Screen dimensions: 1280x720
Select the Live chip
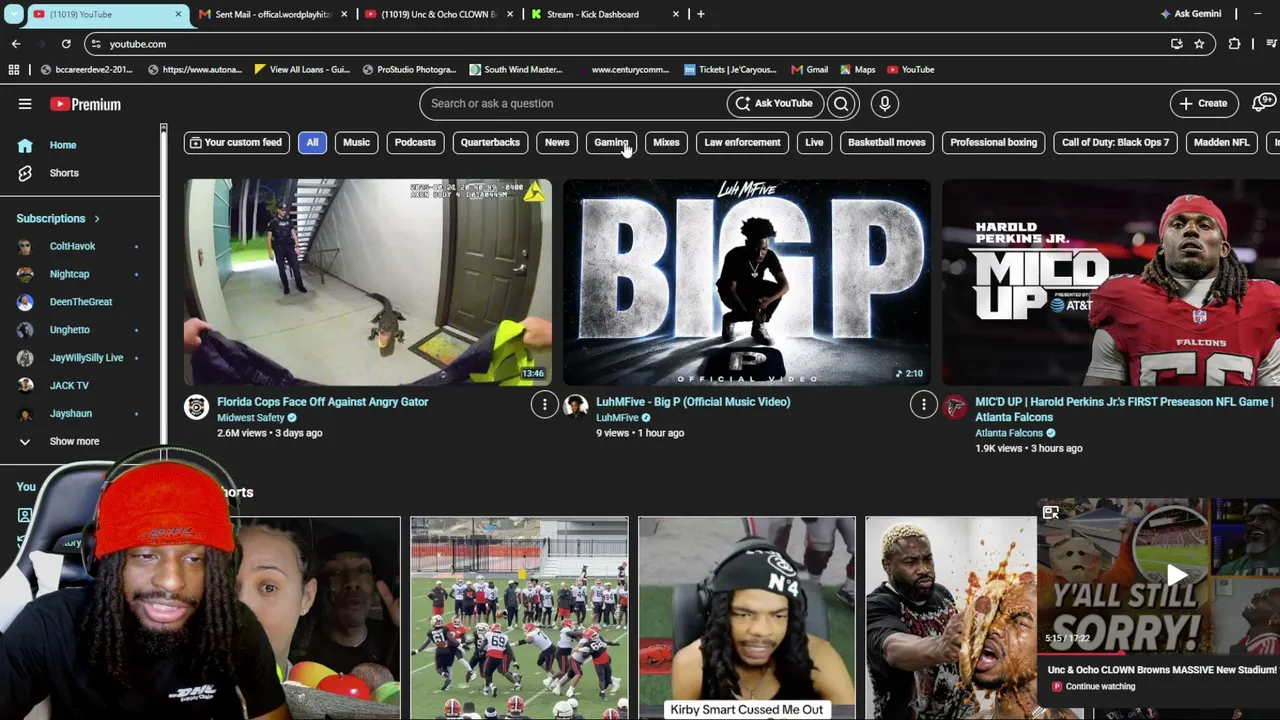pos(814,143)
